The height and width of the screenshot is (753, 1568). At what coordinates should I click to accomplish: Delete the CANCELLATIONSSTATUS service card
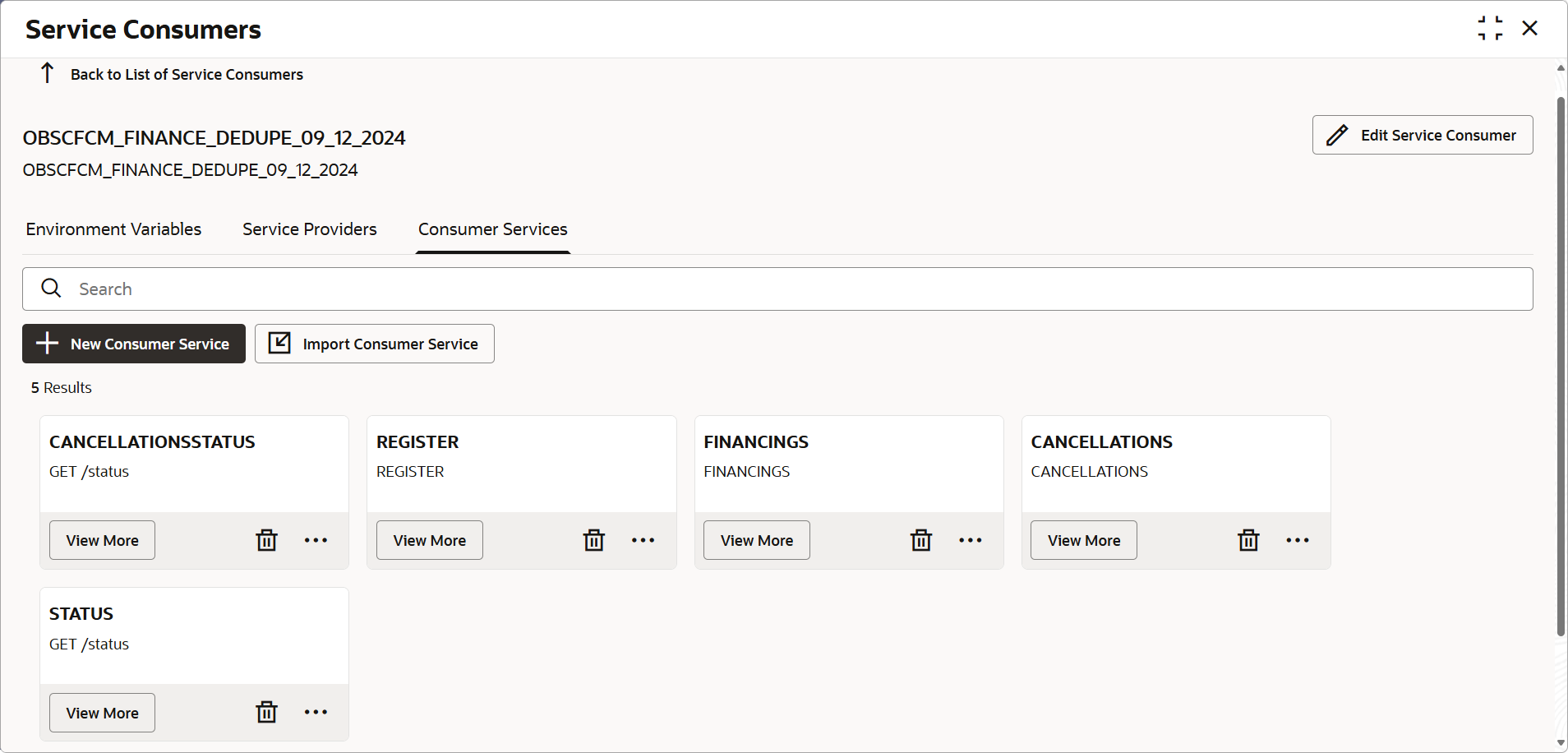[x=267, y=540]
